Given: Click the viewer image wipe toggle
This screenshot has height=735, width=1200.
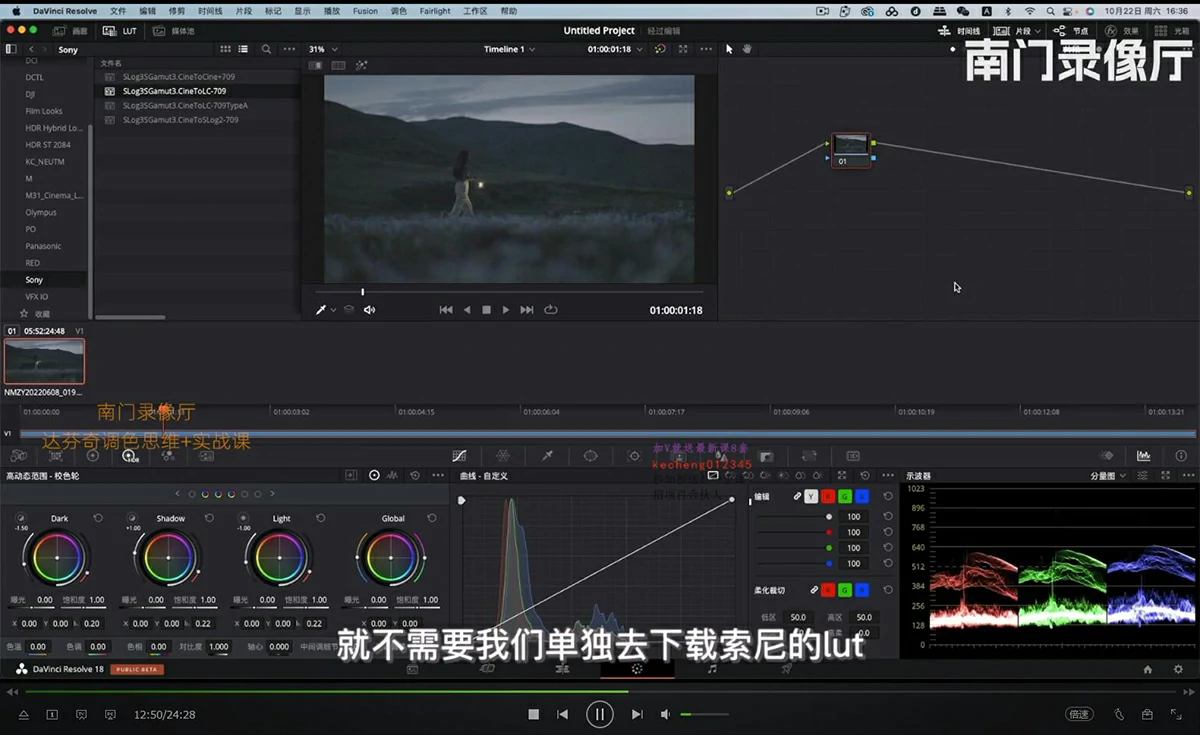Looking at the screenshot, I should coord(315,65).
